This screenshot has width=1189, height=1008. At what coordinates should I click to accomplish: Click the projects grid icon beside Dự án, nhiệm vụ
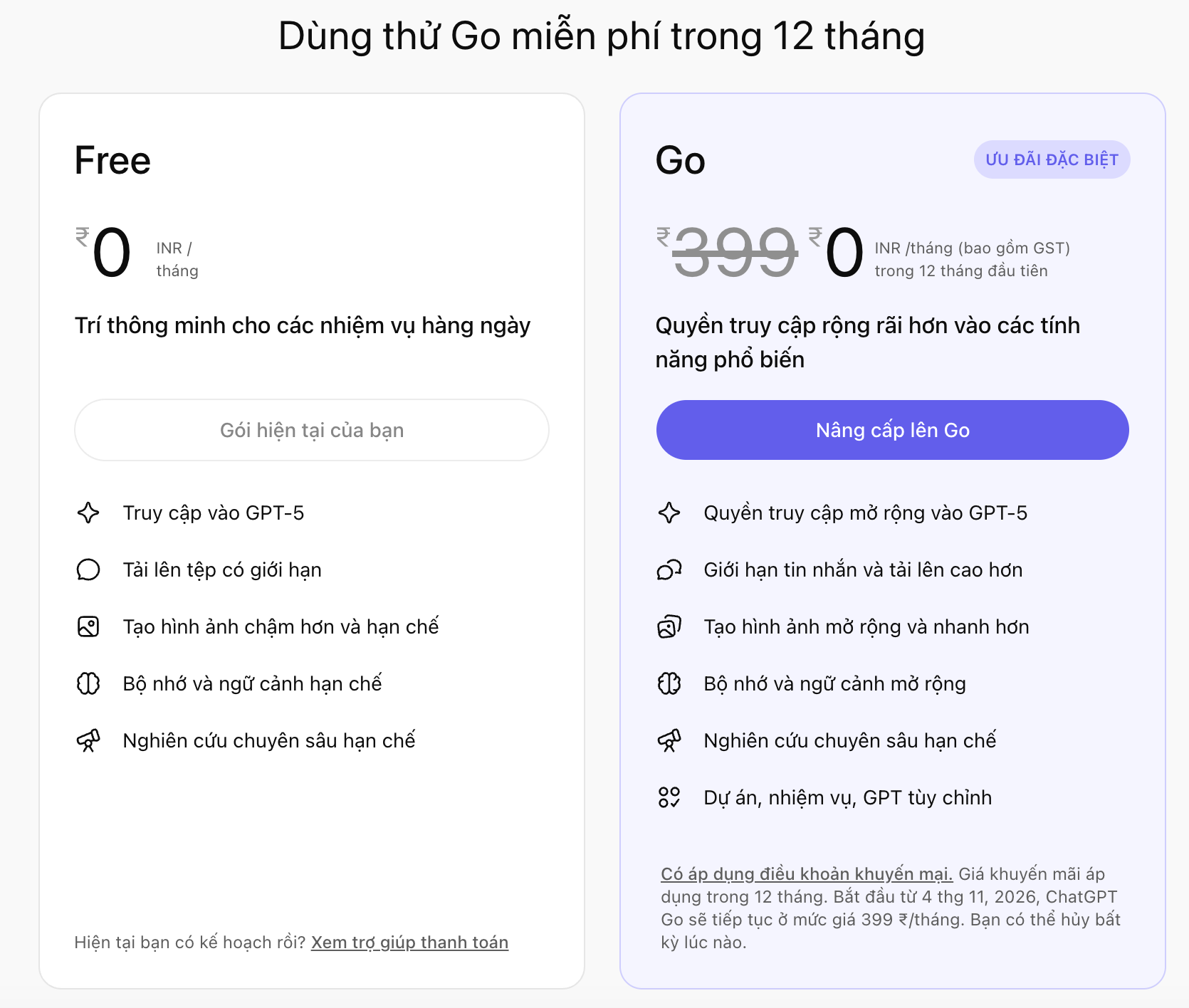(669, 797)
